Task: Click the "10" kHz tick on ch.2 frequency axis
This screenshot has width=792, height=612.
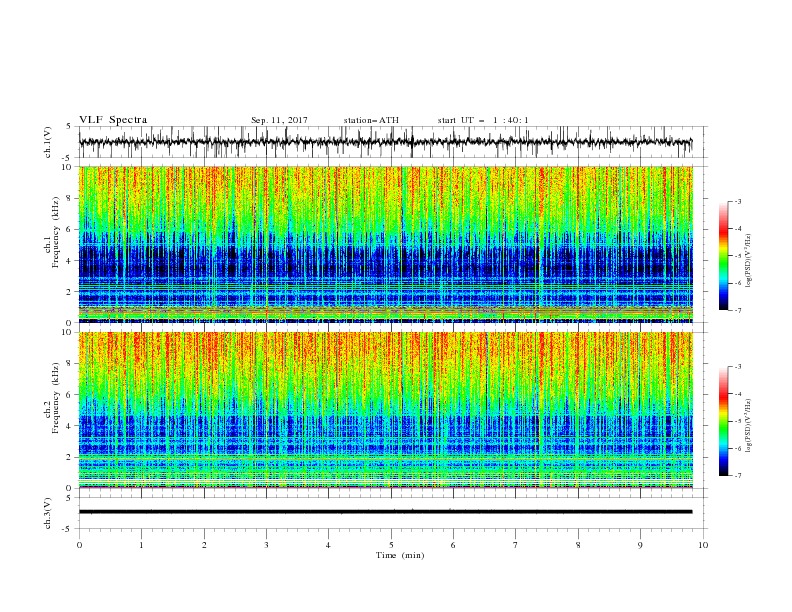Action: click(68, 332)
